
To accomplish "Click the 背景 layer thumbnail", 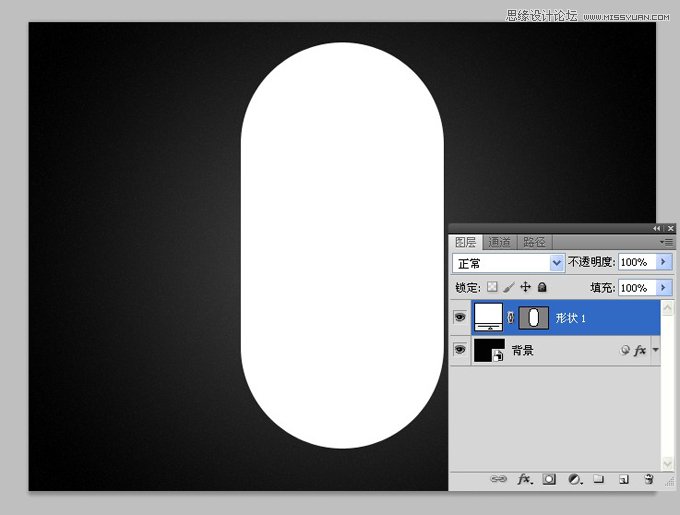I will (x=489, y=350).
